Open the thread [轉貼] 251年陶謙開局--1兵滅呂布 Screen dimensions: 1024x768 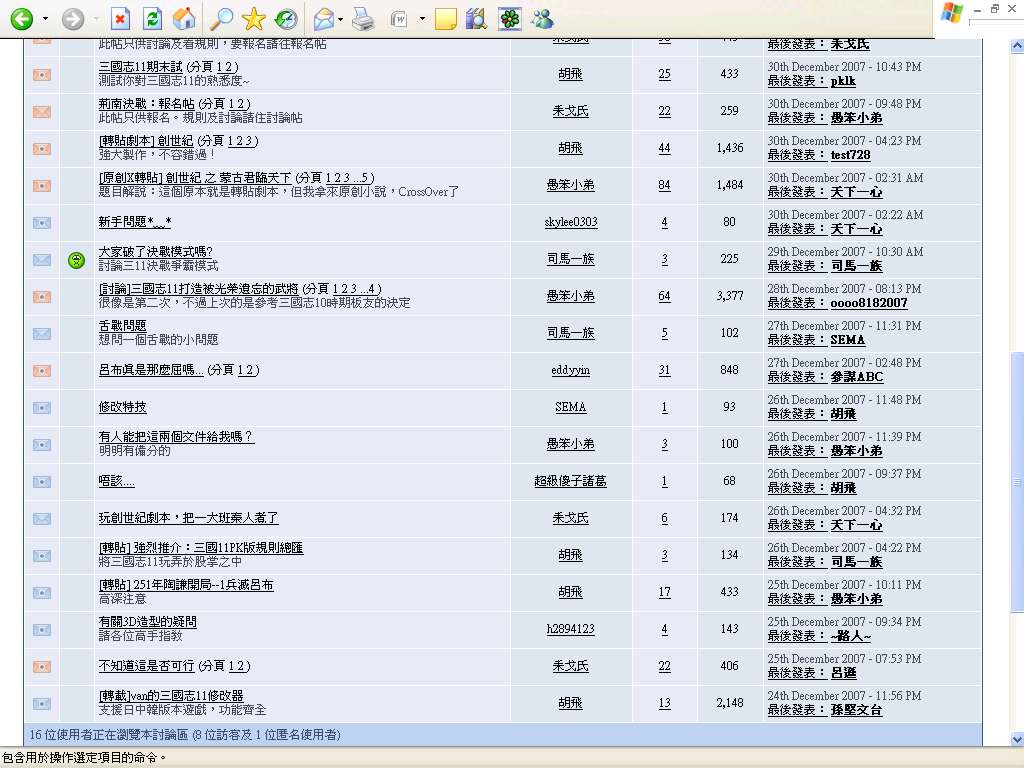tap(186, 585)
